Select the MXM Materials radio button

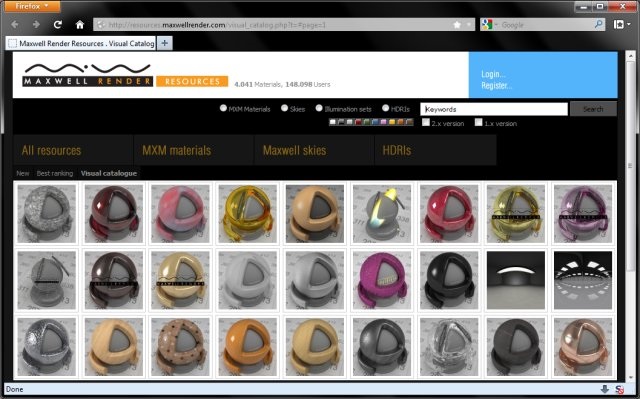click(223, 108)
